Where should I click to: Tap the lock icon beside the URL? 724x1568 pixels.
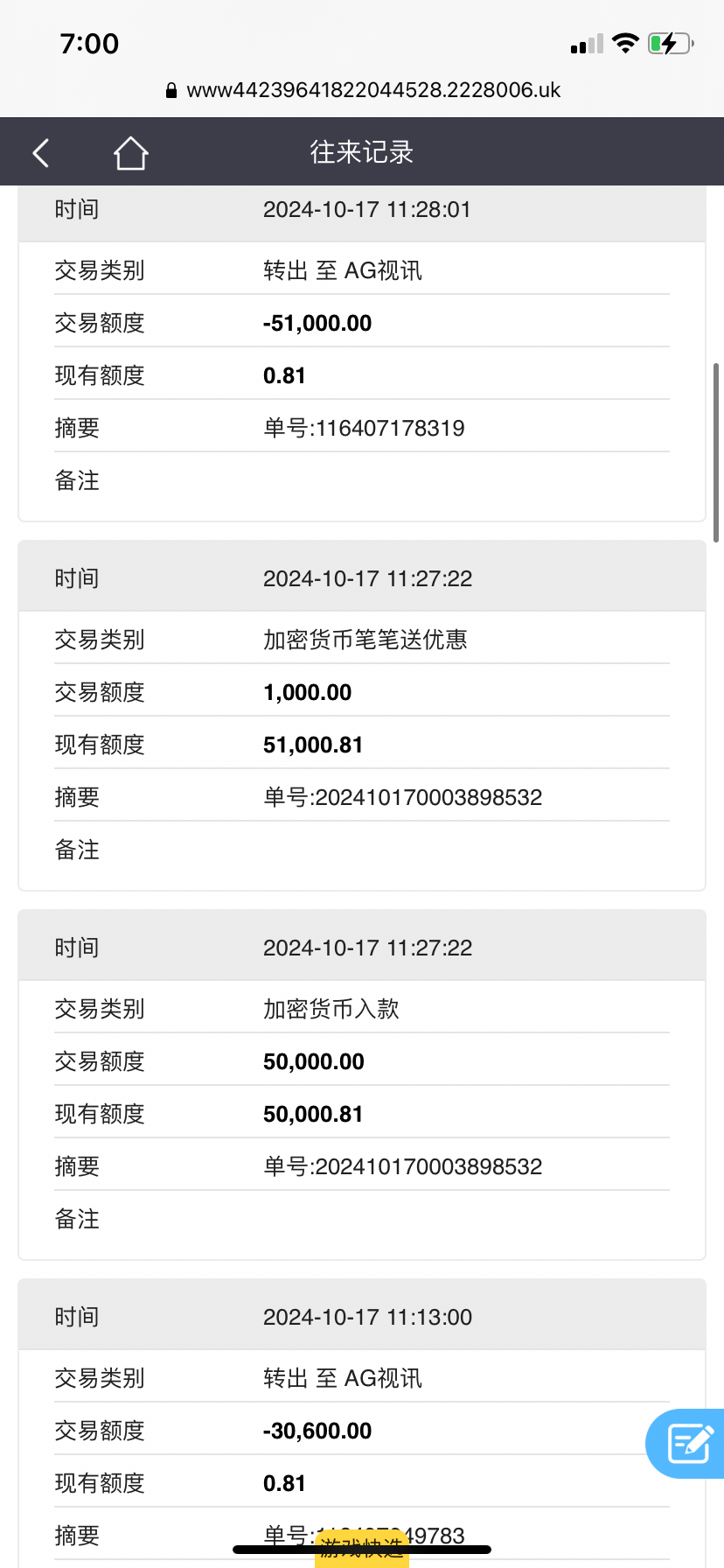[171, 90]
